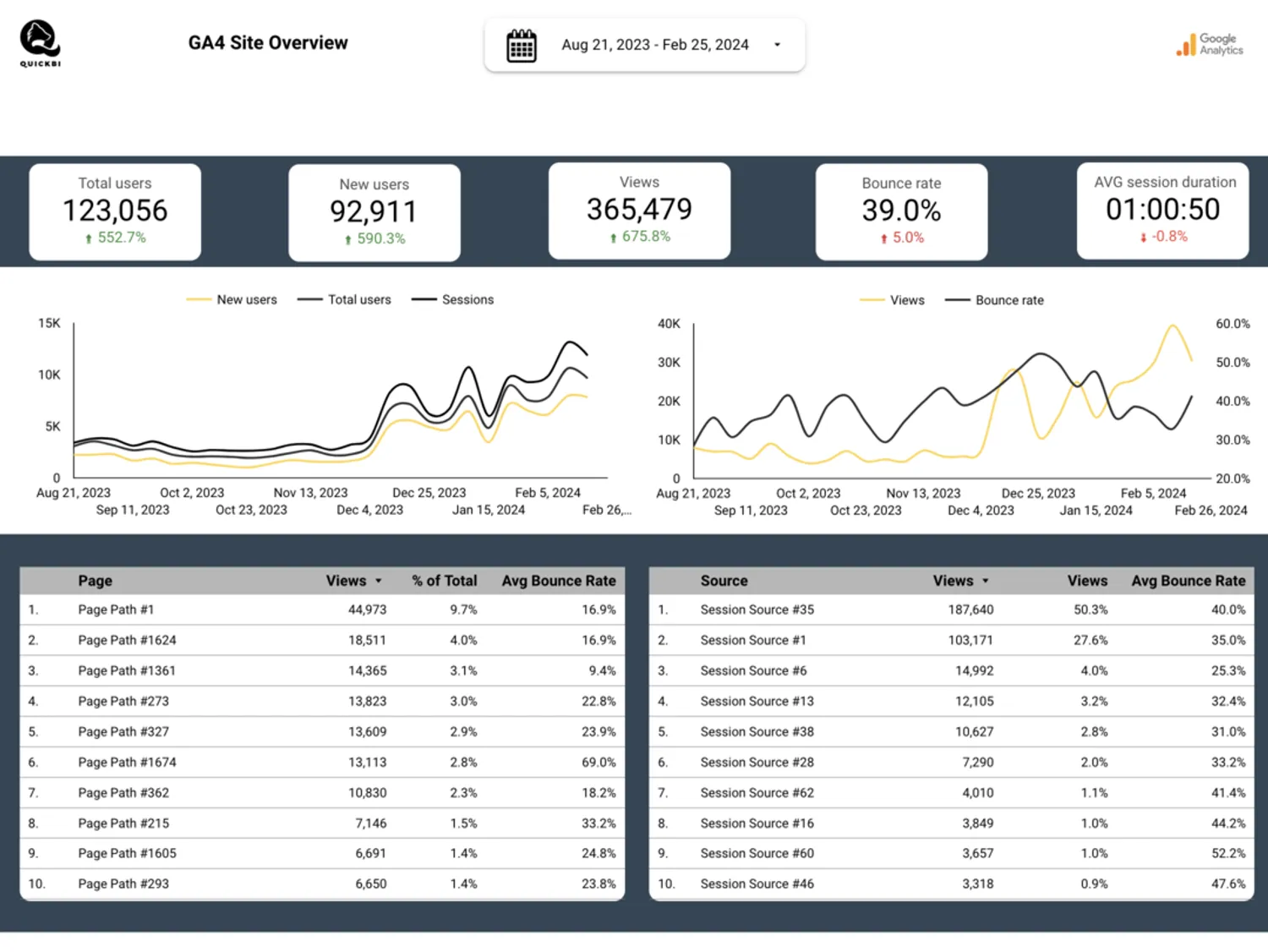Select the Session Source #60 row
This screenshot has height=952, width=1268.
952,853
